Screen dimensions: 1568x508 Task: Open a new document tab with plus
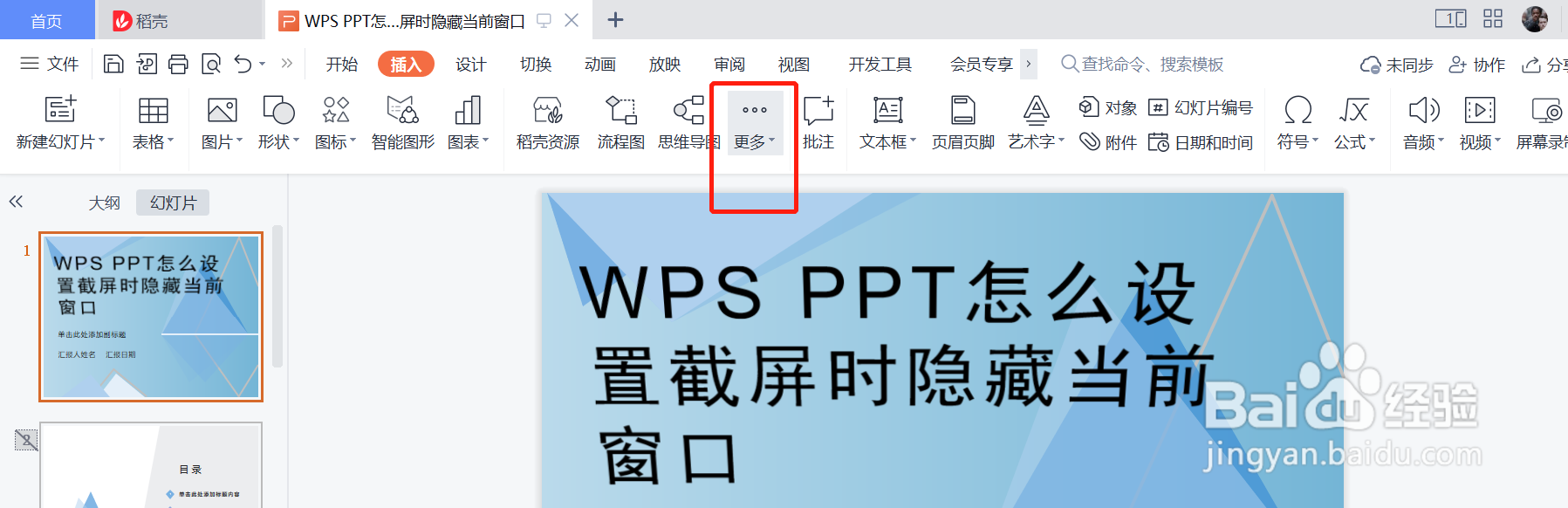pos(615,19)
